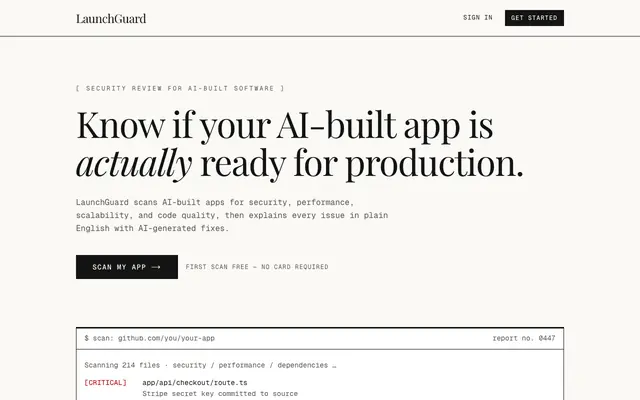
Task: Click the bracketed Security Review tagline
Action: [180, 88]
